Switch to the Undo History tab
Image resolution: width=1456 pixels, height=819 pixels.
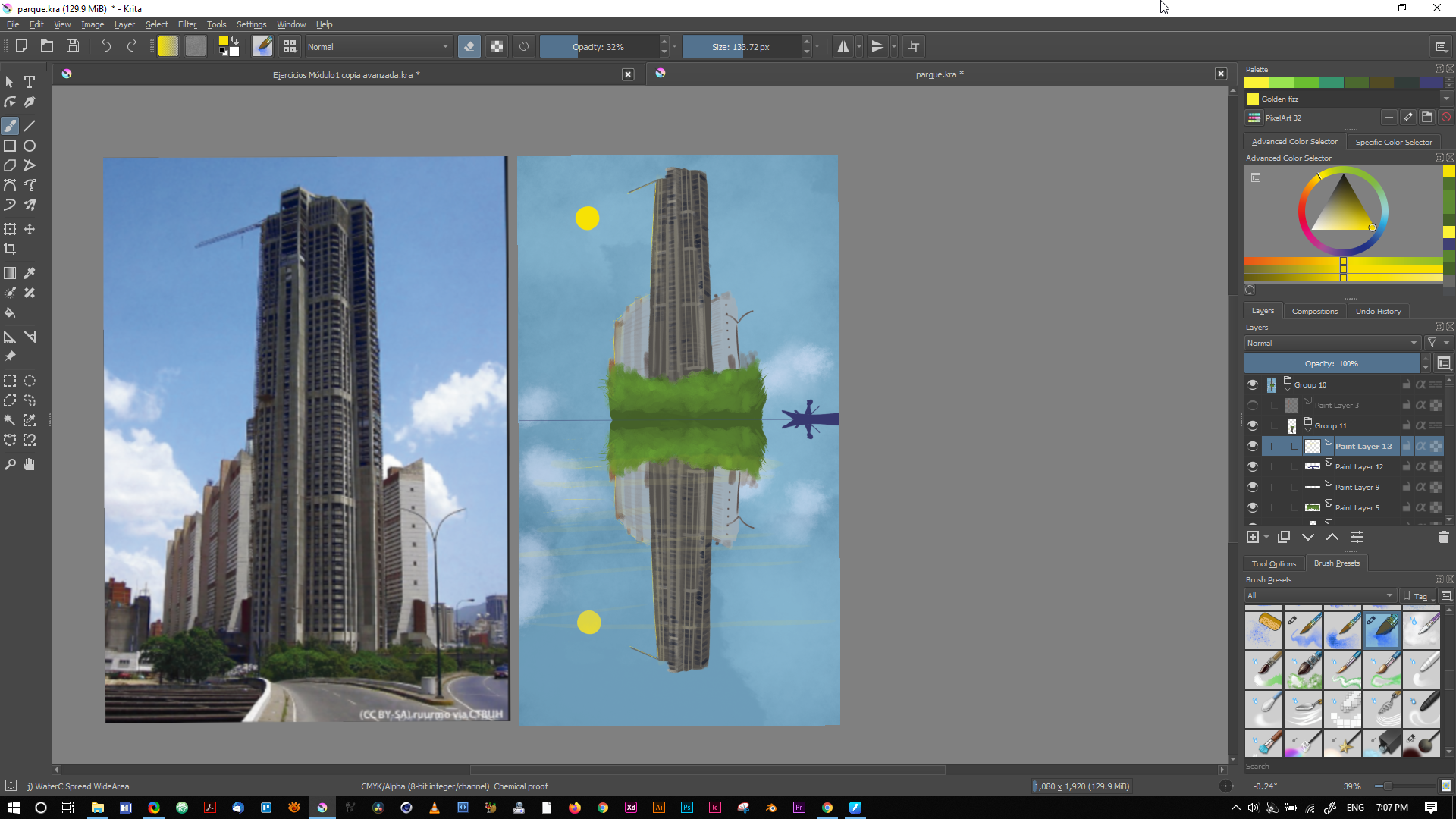click(1378, 311)
